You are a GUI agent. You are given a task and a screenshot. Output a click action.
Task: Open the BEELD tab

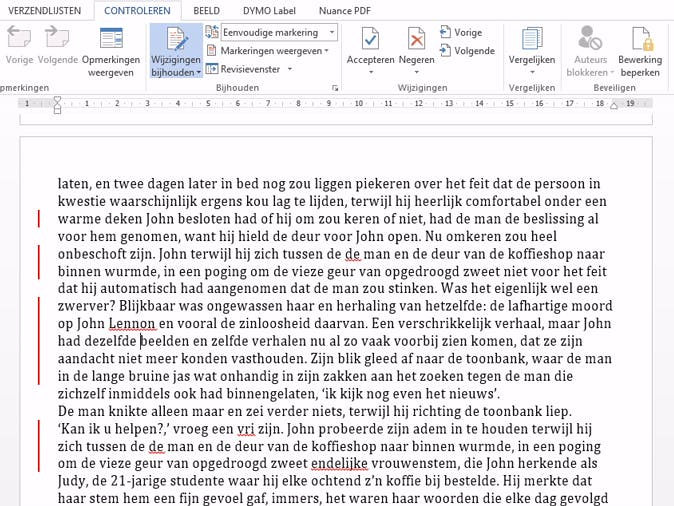206,11
